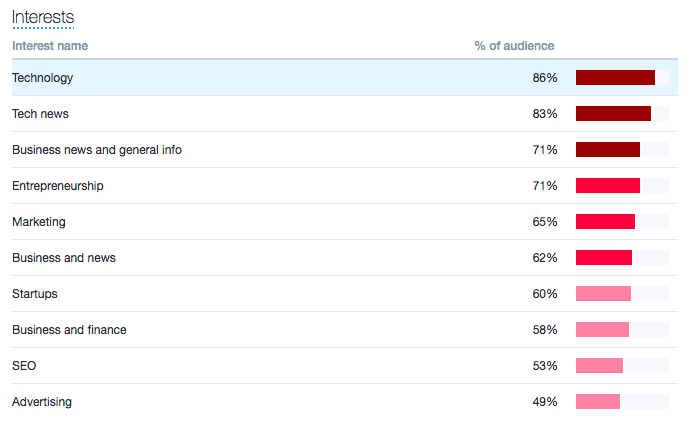Click the Entrepreneurship 71% red bar
The height and width of the screenshot is (429, 696).
[608, 185]
